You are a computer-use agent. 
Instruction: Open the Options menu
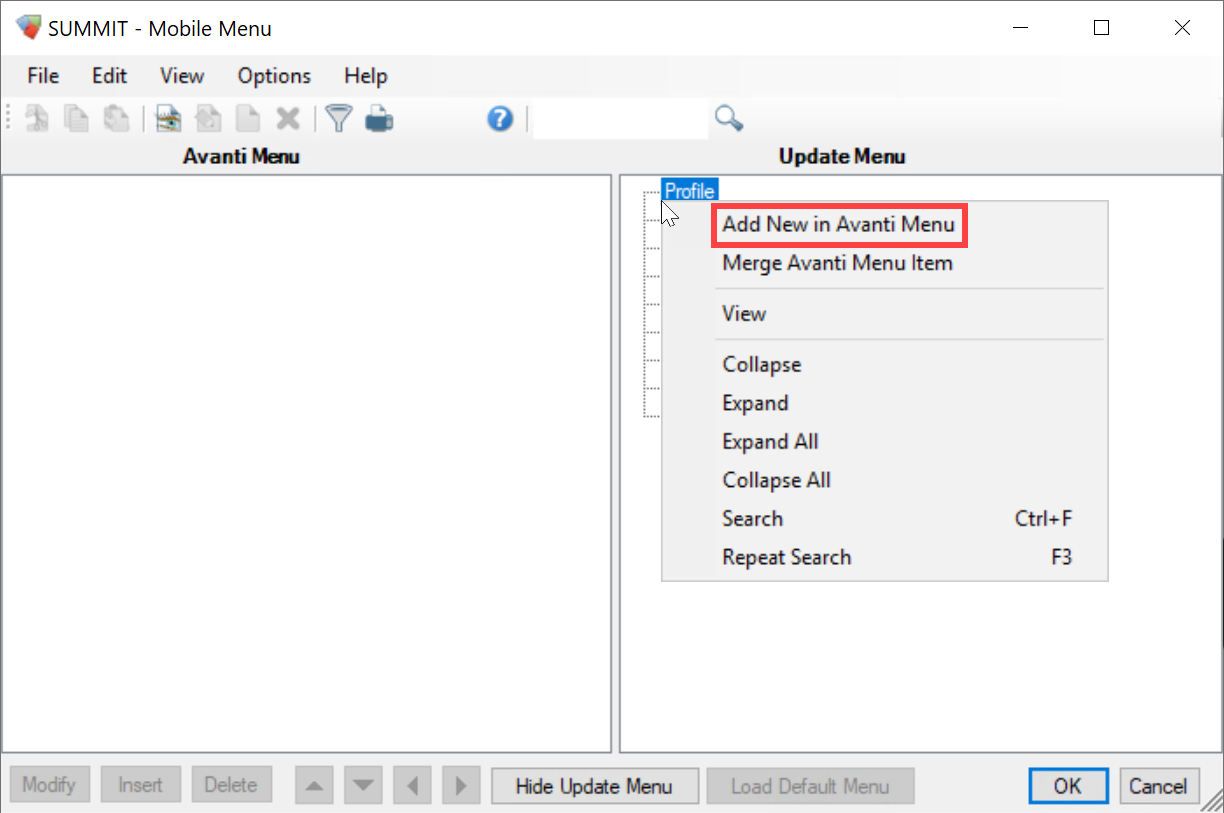point(274,76)
